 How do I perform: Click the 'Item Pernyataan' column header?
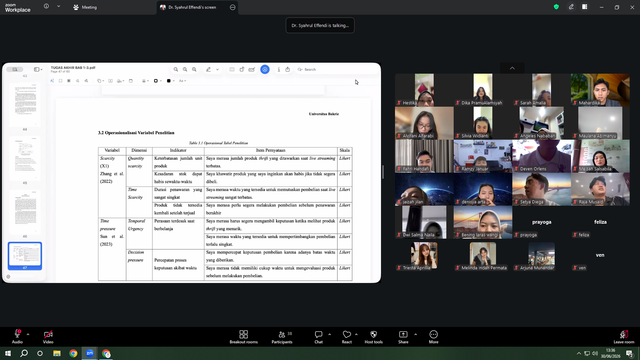[271, 150]
